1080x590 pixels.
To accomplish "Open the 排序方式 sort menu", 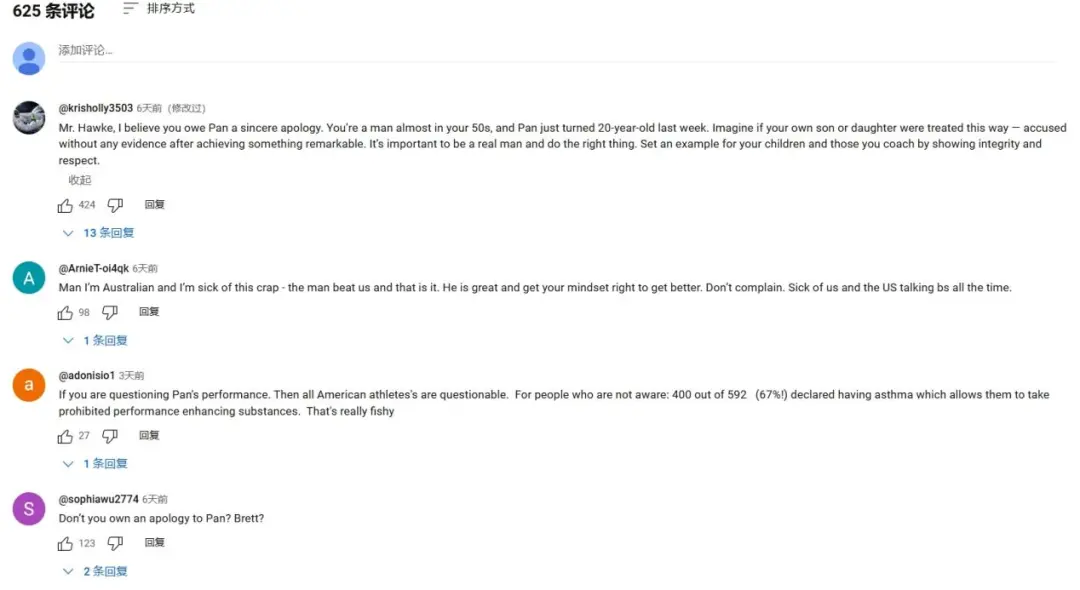I will coord(159,9).
